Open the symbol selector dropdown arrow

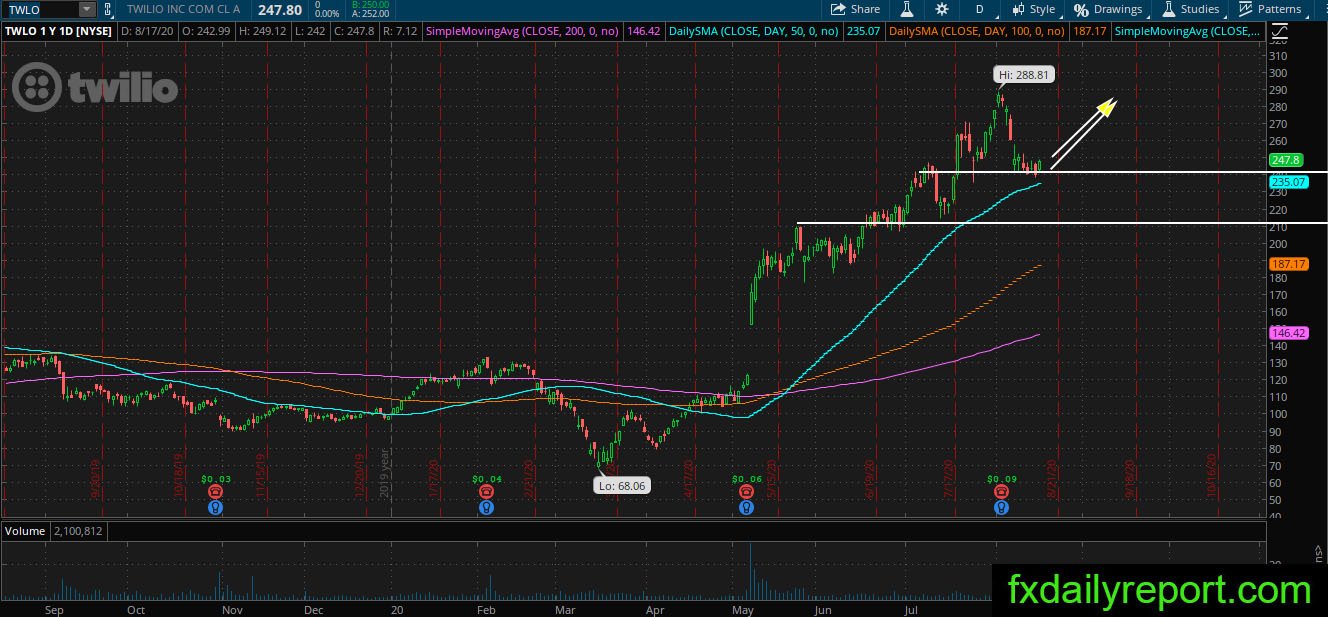coord(86,9)
